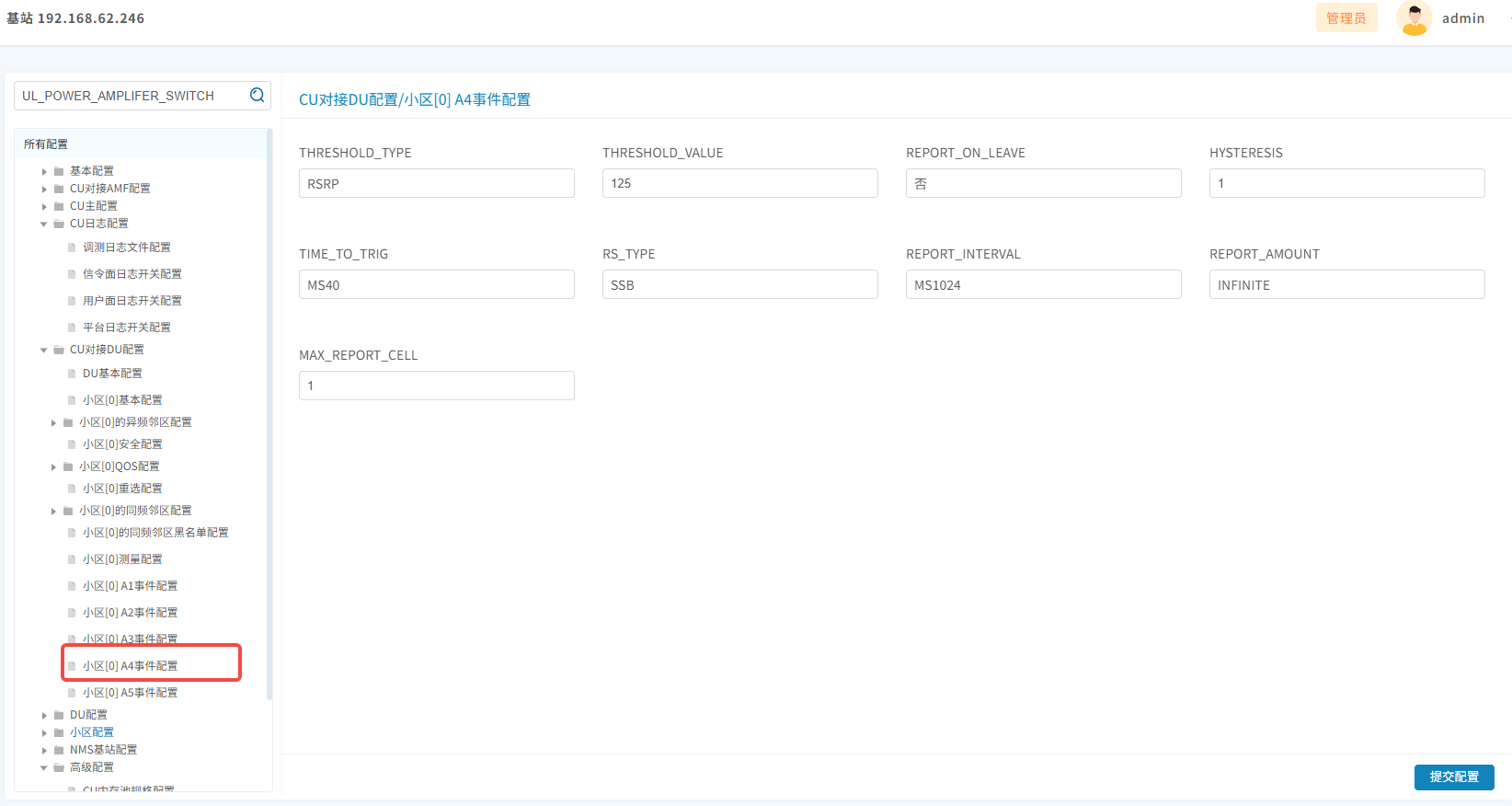Expand the 基本配置 tree node
The height and width of the screenshot is (806, 1512).
tap(44, 171)
